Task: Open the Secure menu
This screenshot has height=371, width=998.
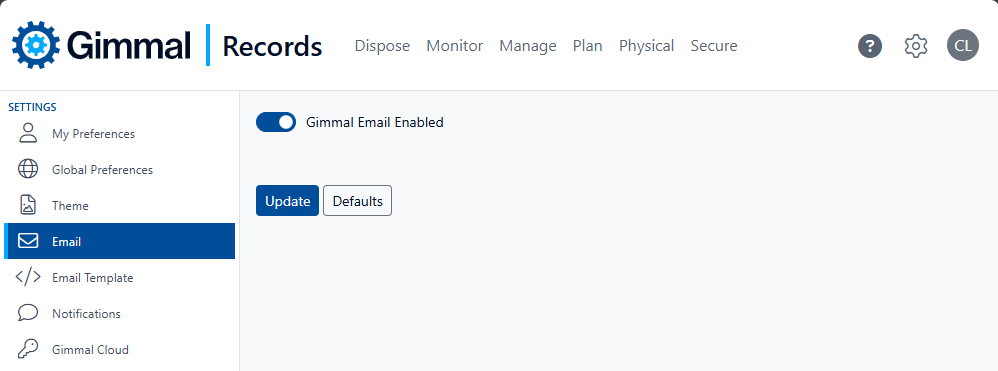Action: (714, 46)
